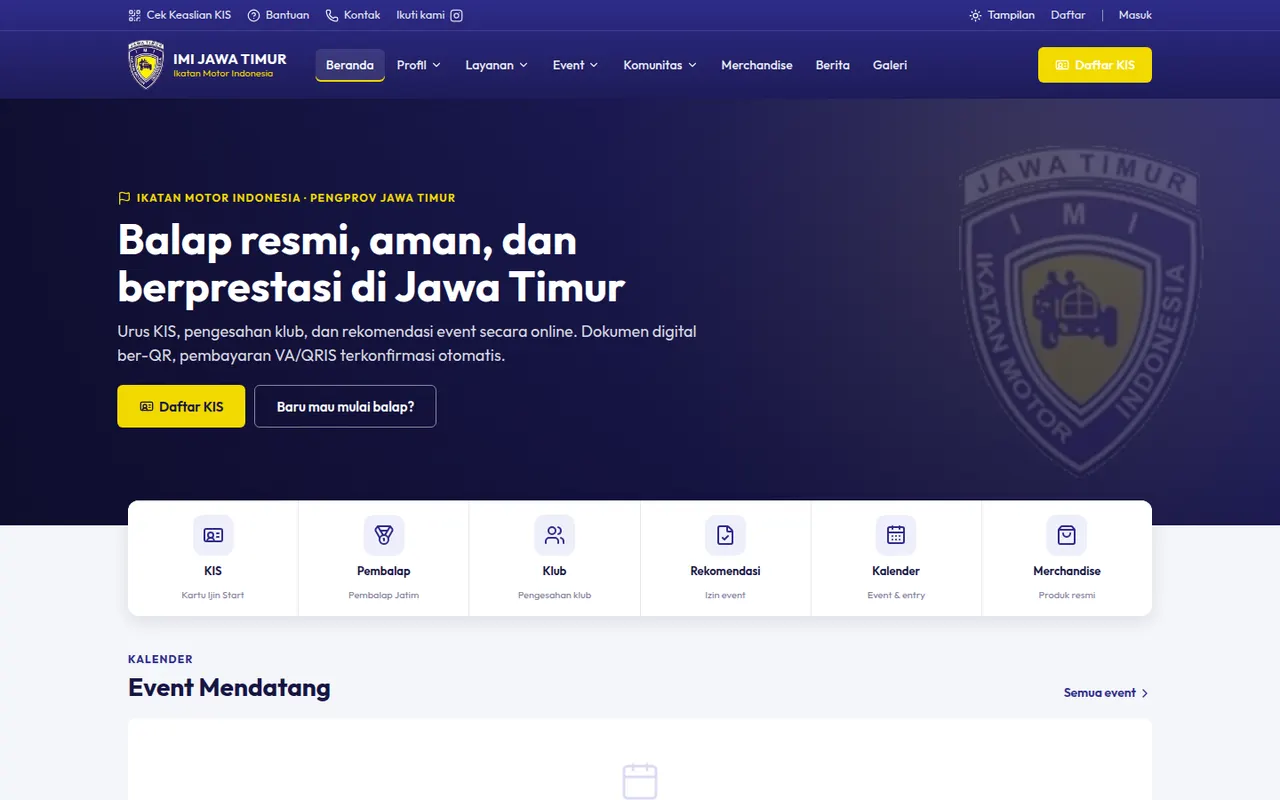Click the Pembalap Jatim caption
Viewport: 1280px width, 800px height.
tap(384, 595)
